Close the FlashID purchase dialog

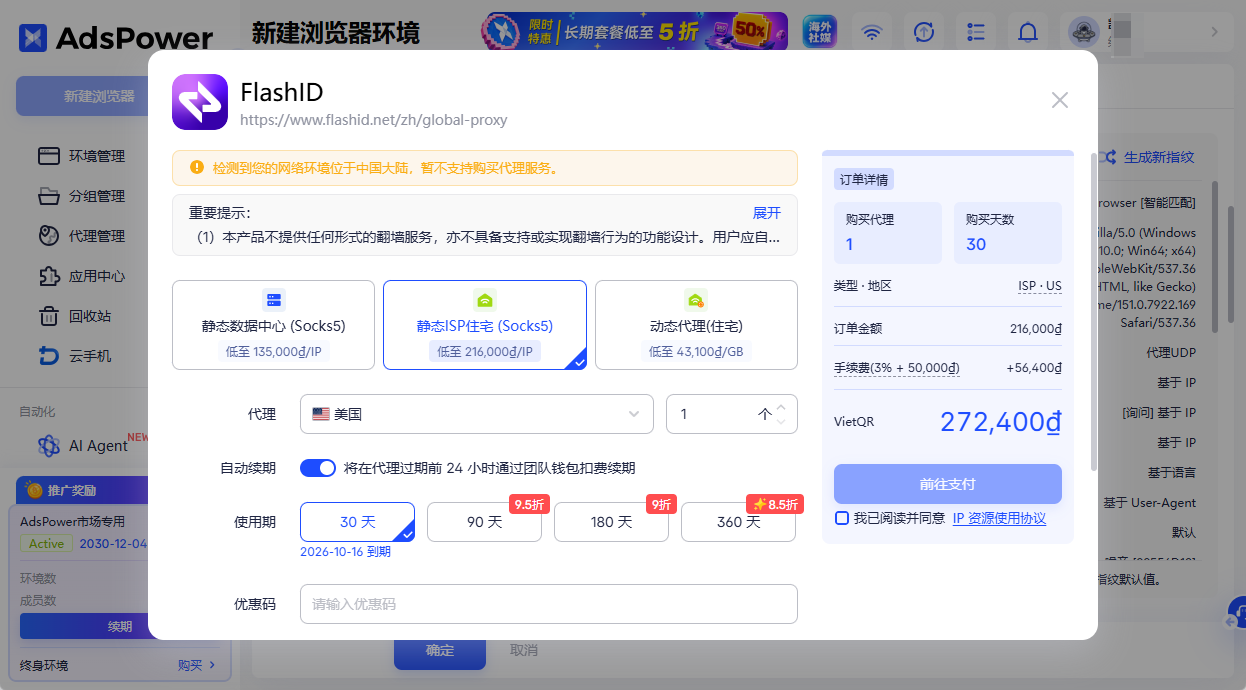click(x=1060, y=100)
